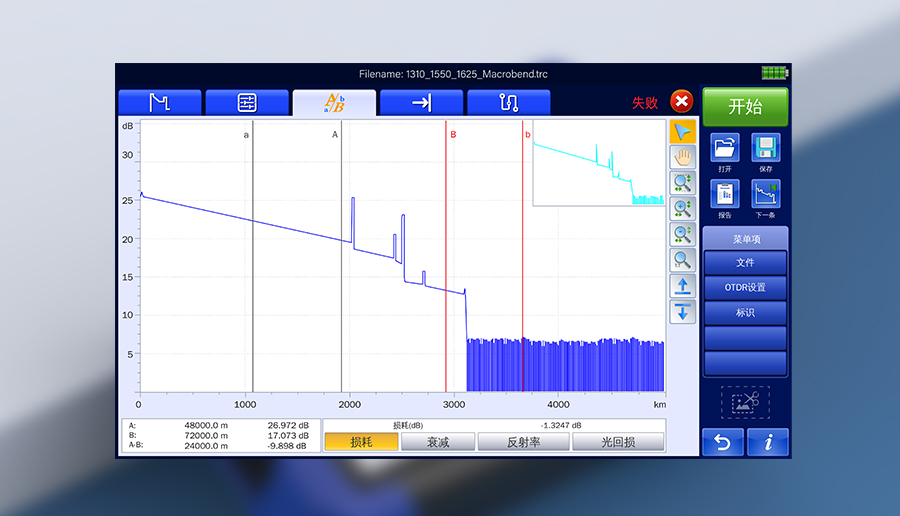Click the open file folder icon
This screenshot has width=900, height=516.
pyautogui.click(x=725, y=149)
